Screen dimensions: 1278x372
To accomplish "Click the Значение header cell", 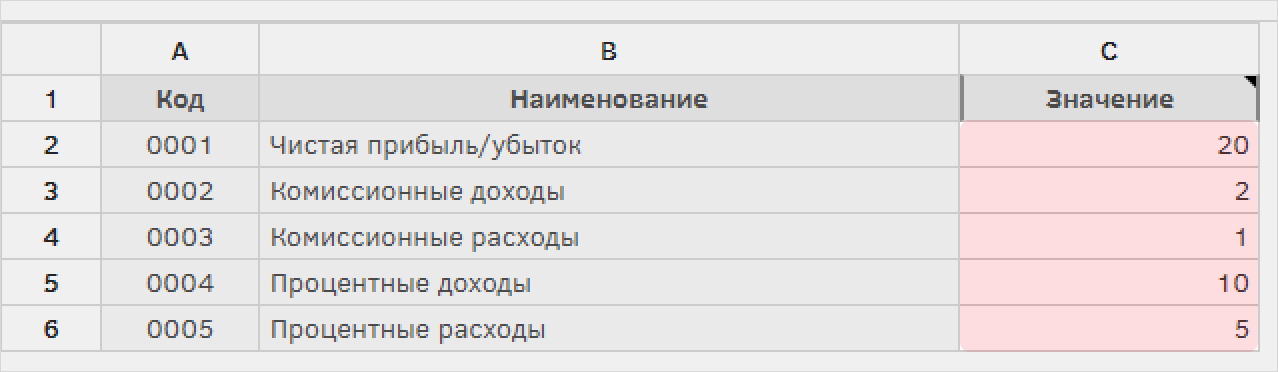I will [1109, 99].
